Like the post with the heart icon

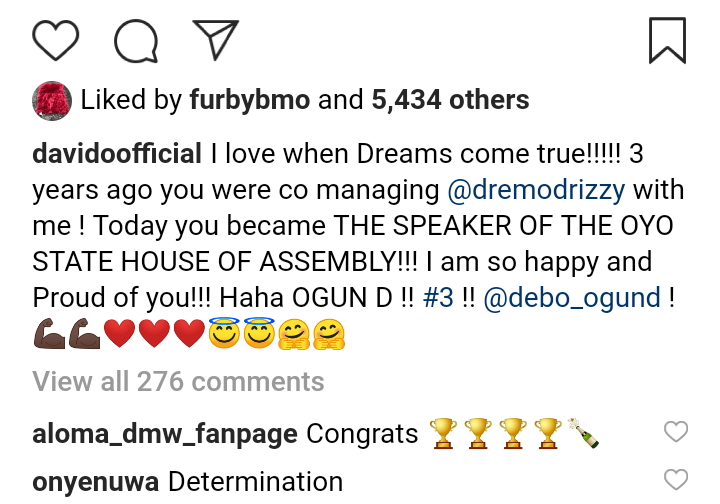pyautogui.click(x=56, y=40)
